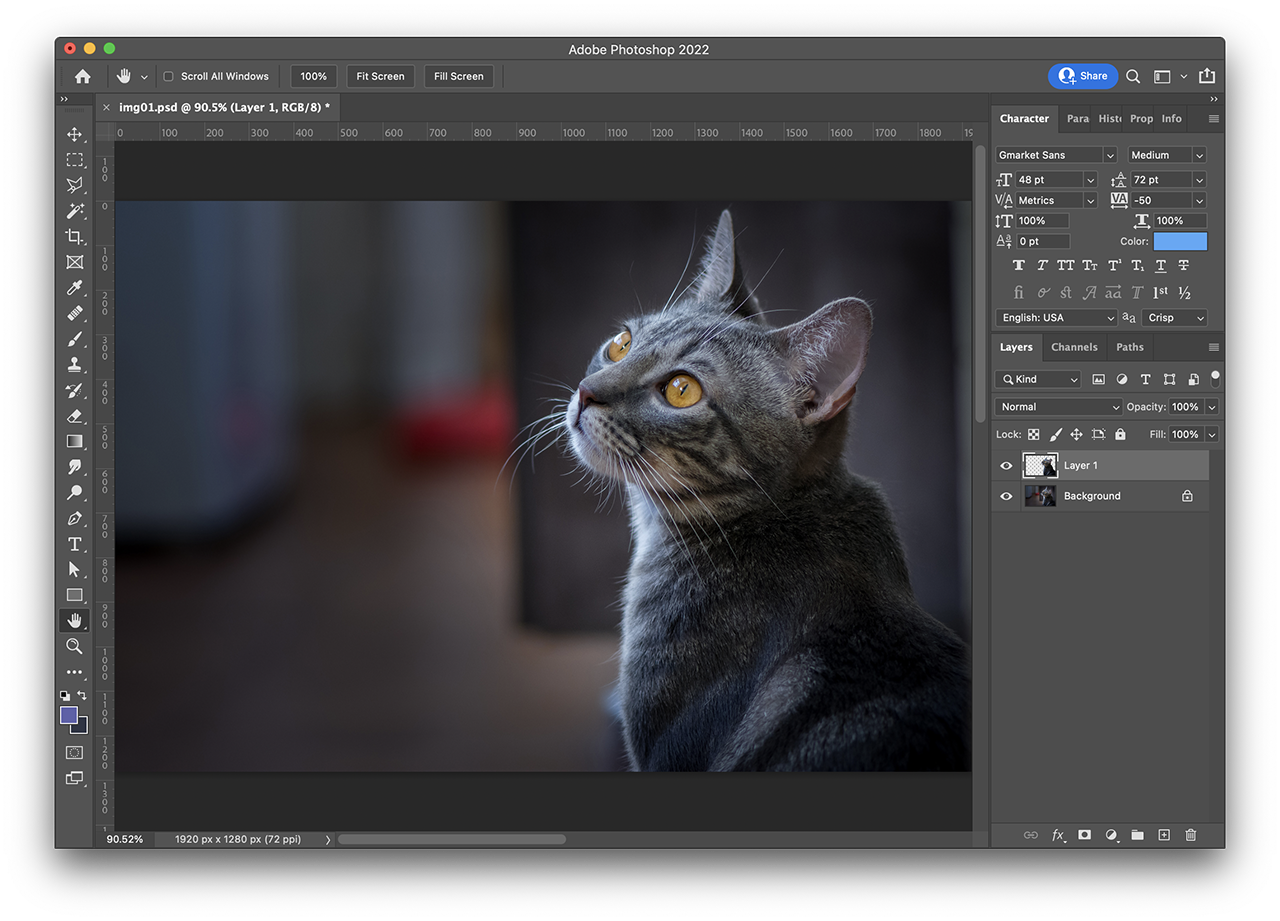Image resolution: width=1280 pixels, height=921 pixels.
Task: Select the Dodge tool
Action: click(x=74, y=492)
